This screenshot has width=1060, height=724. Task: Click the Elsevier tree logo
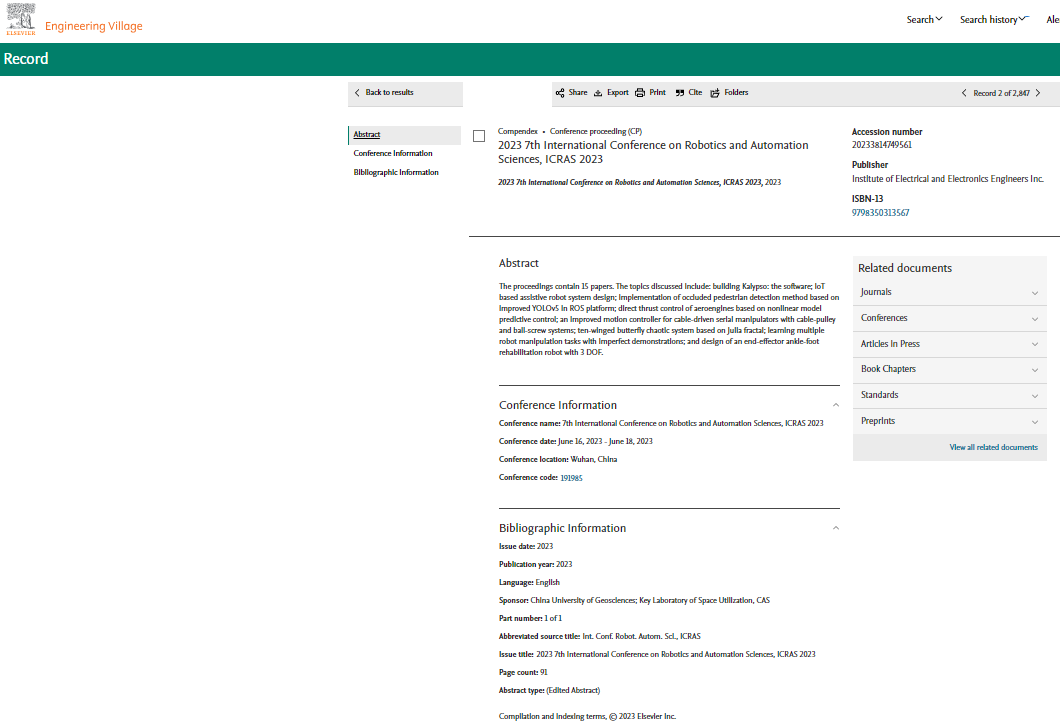point(21,19)
